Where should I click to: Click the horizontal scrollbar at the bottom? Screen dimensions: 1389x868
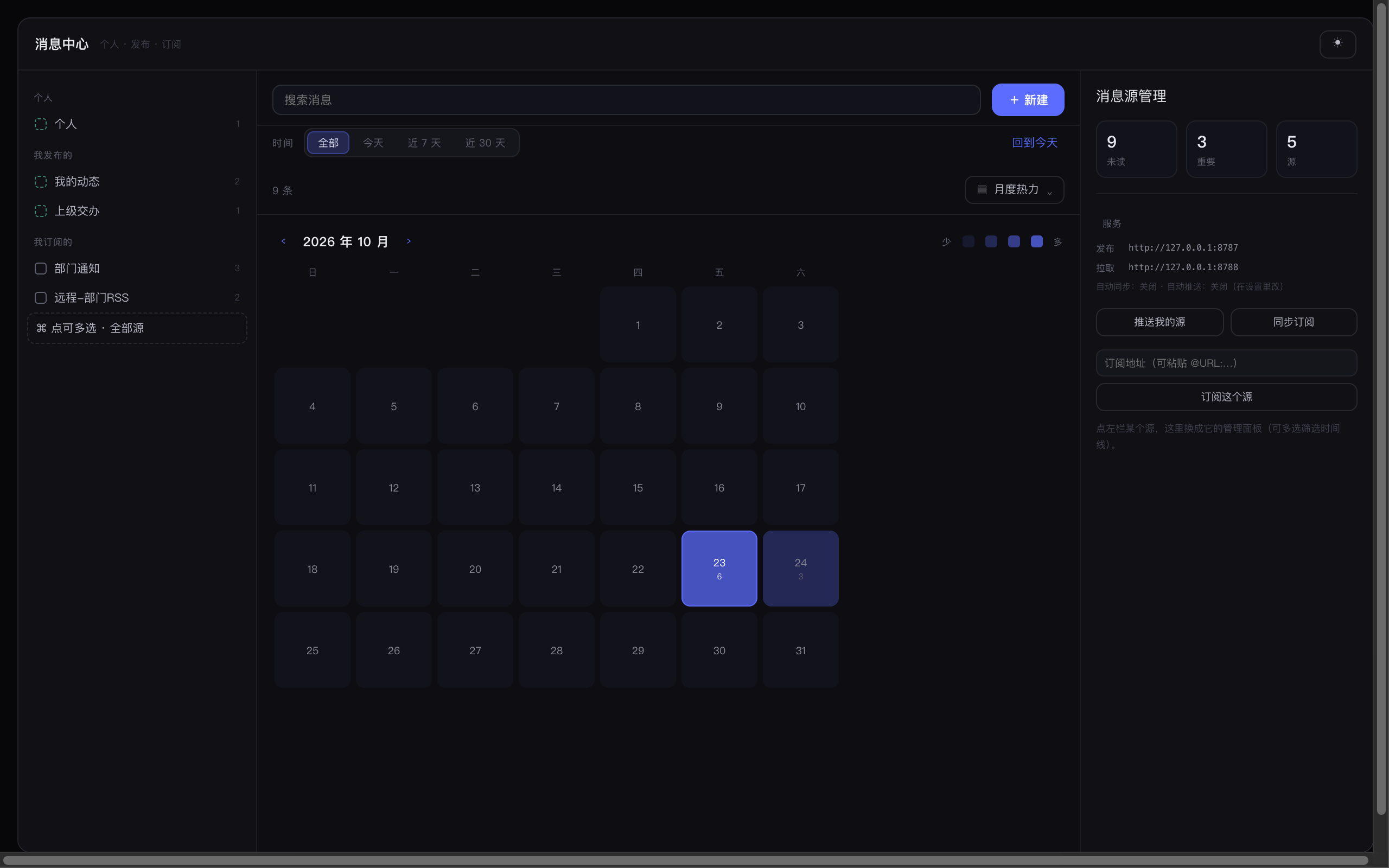pos(685,860)
